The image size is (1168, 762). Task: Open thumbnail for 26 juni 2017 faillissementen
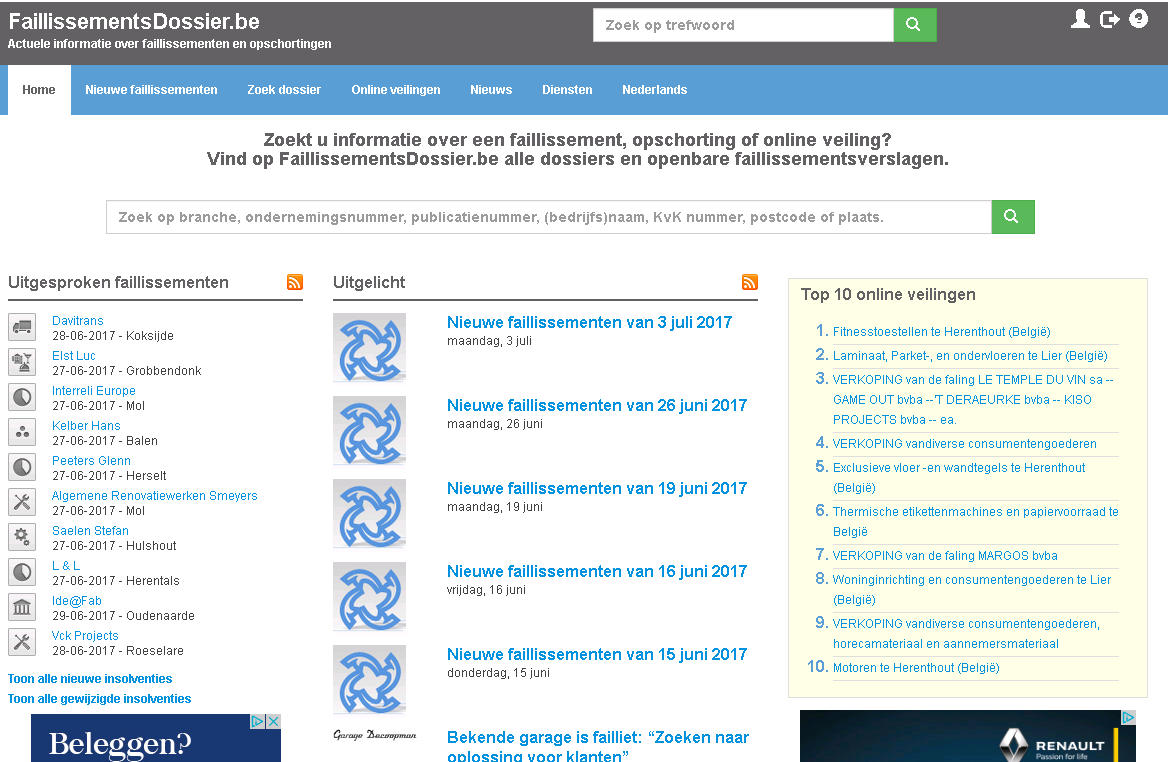pyautogui.click(x=369, y=431)
